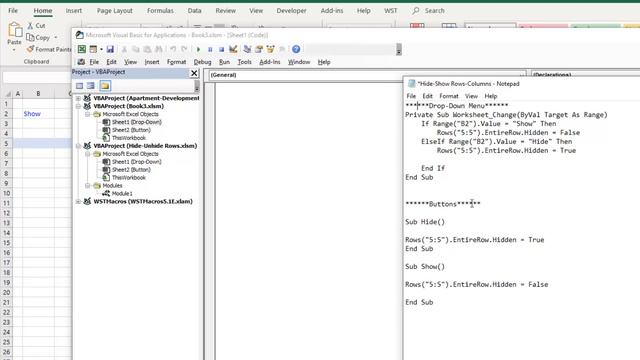Click the Copy icon in VBA toolbar
Screen dimensions: 640x360
click(136, 49)
